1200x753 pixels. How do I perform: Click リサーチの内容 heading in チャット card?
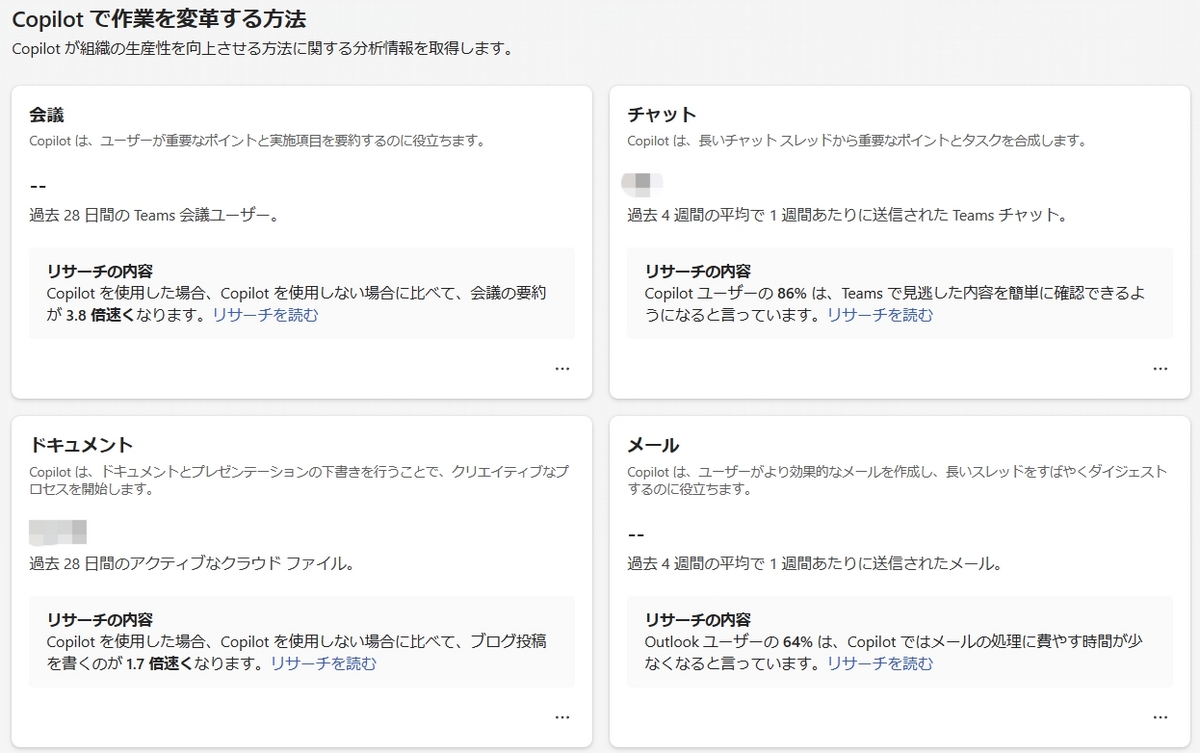click(x=698, y=271)
